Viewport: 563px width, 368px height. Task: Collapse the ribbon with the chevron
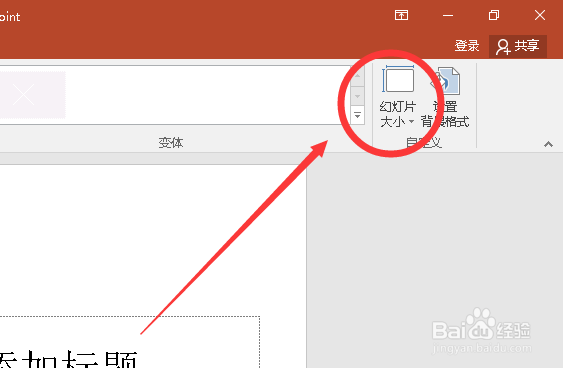pos(548,144)
